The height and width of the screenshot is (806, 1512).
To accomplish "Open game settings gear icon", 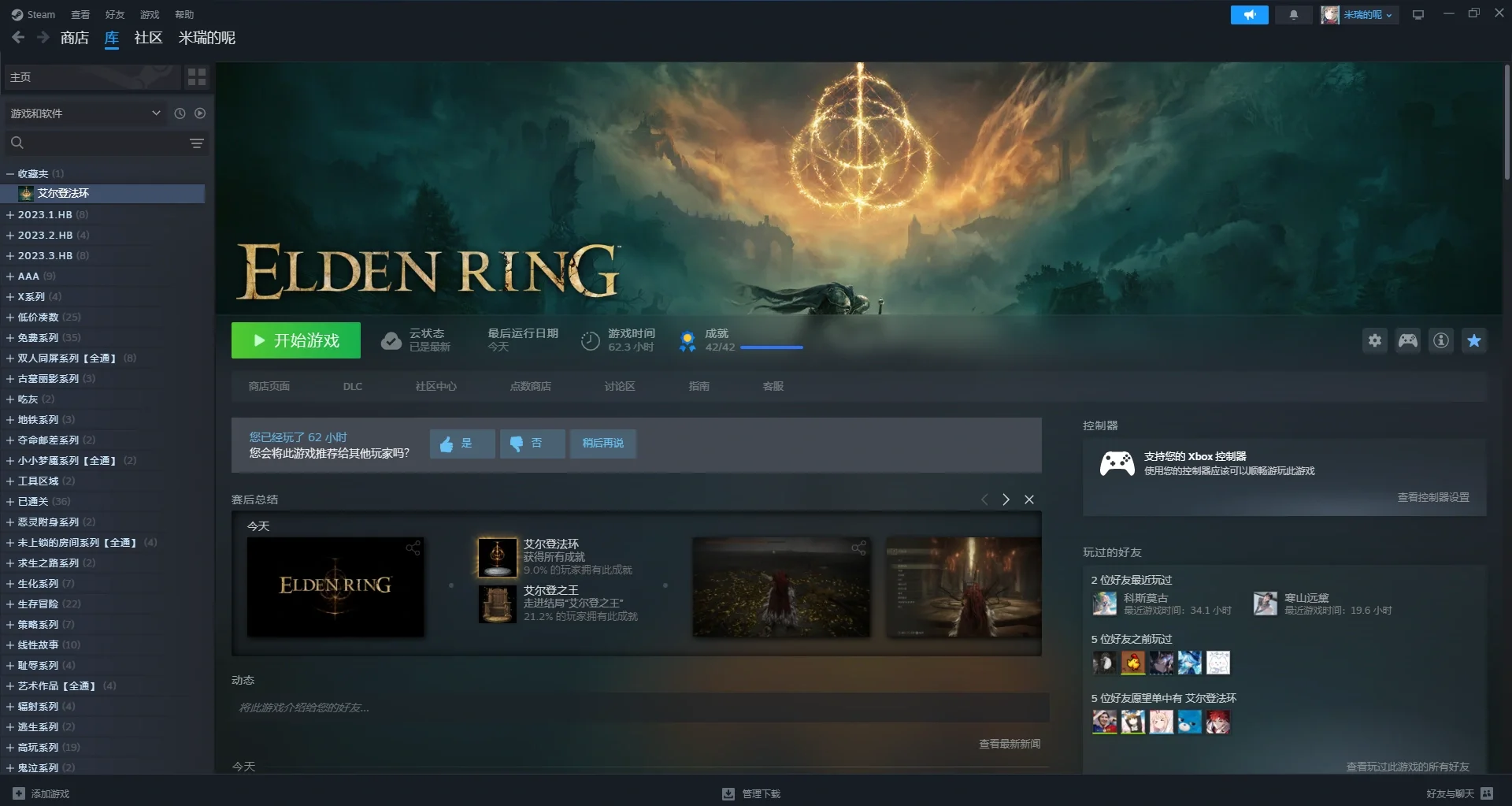I will [x=1375, y=340].
